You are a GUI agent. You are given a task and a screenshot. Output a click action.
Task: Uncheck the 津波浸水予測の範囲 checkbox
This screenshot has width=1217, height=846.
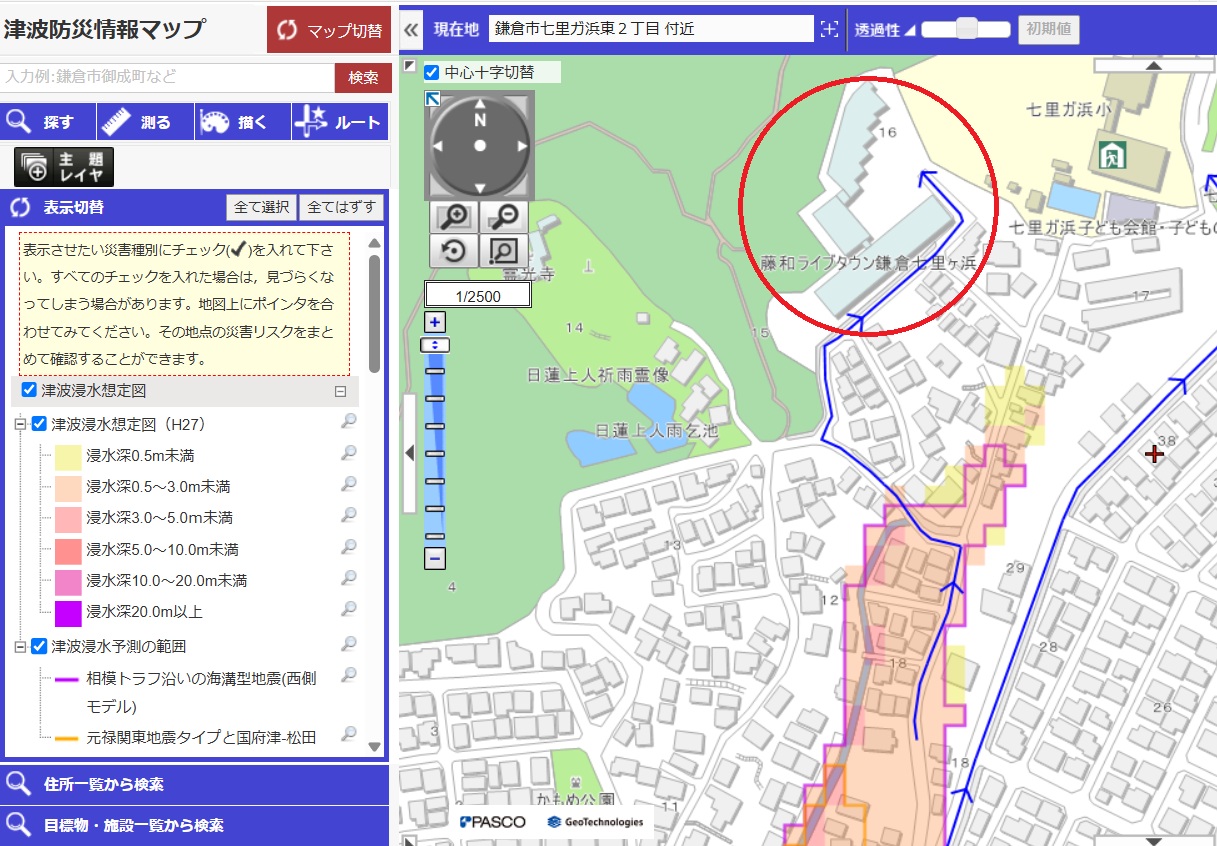[x=40, y=646]
